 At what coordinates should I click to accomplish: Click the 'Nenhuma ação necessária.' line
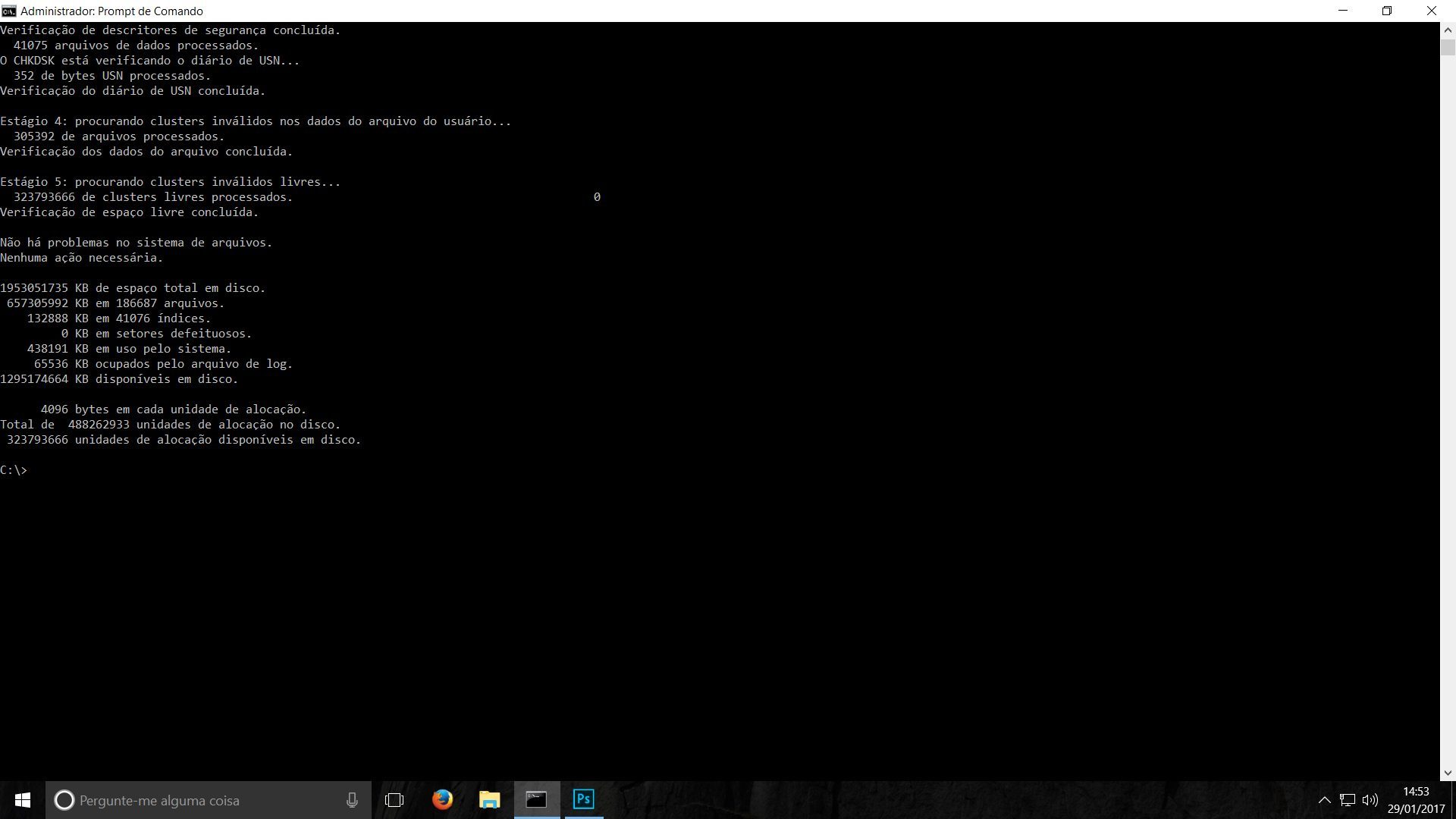click(x=81, y=258)
